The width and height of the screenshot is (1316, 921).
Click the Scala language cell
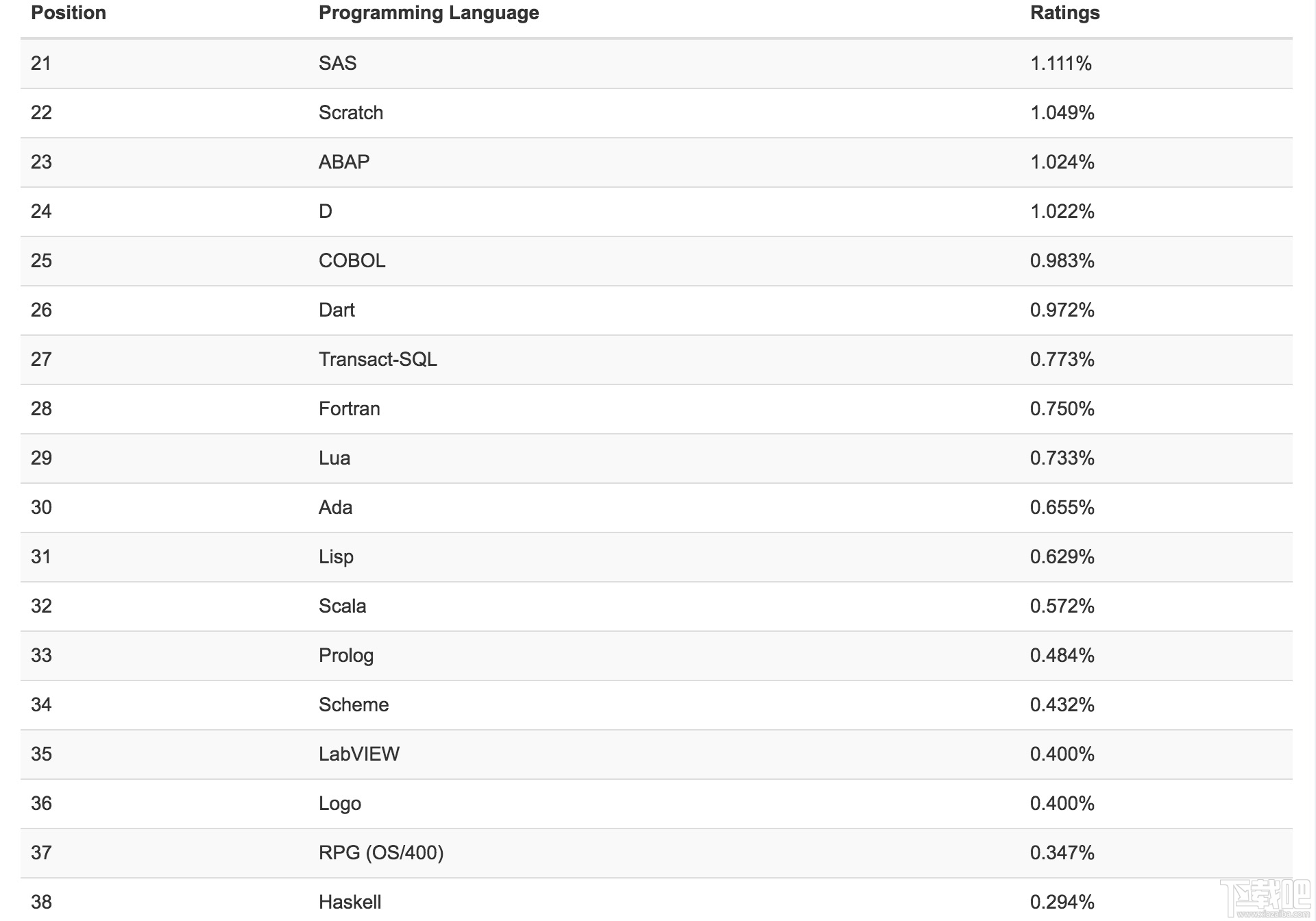[342, 606]
